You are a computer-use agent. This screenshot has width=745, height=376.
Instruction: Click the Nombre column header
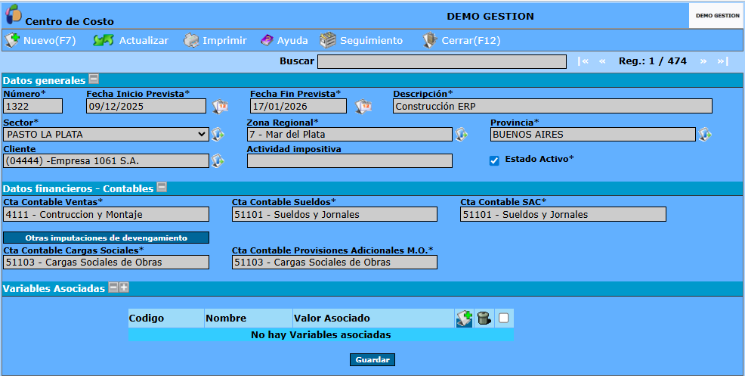pos(248,318)
